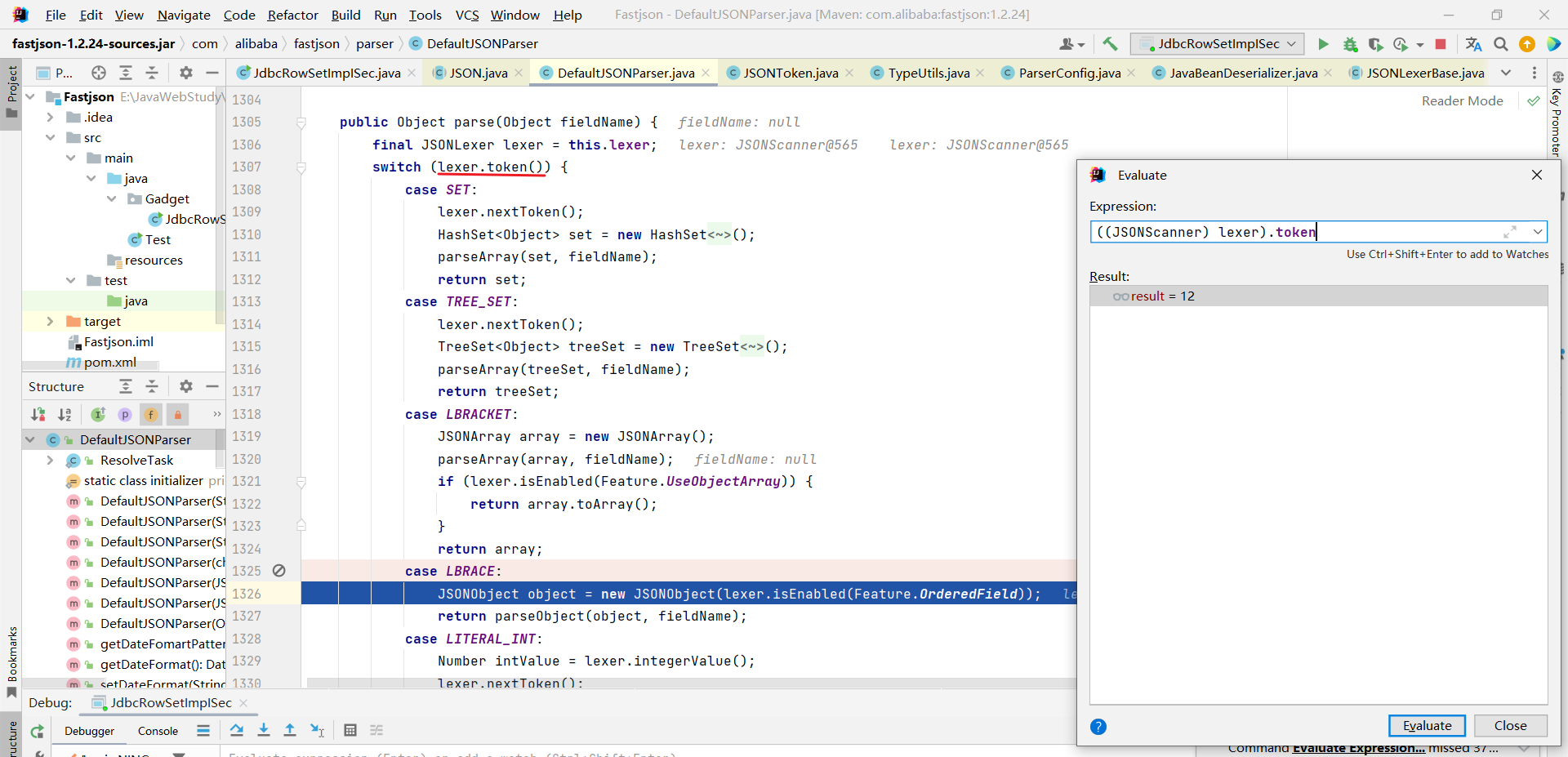
Task: Click Select Opened File target icon
Action: tap(99, 73)
